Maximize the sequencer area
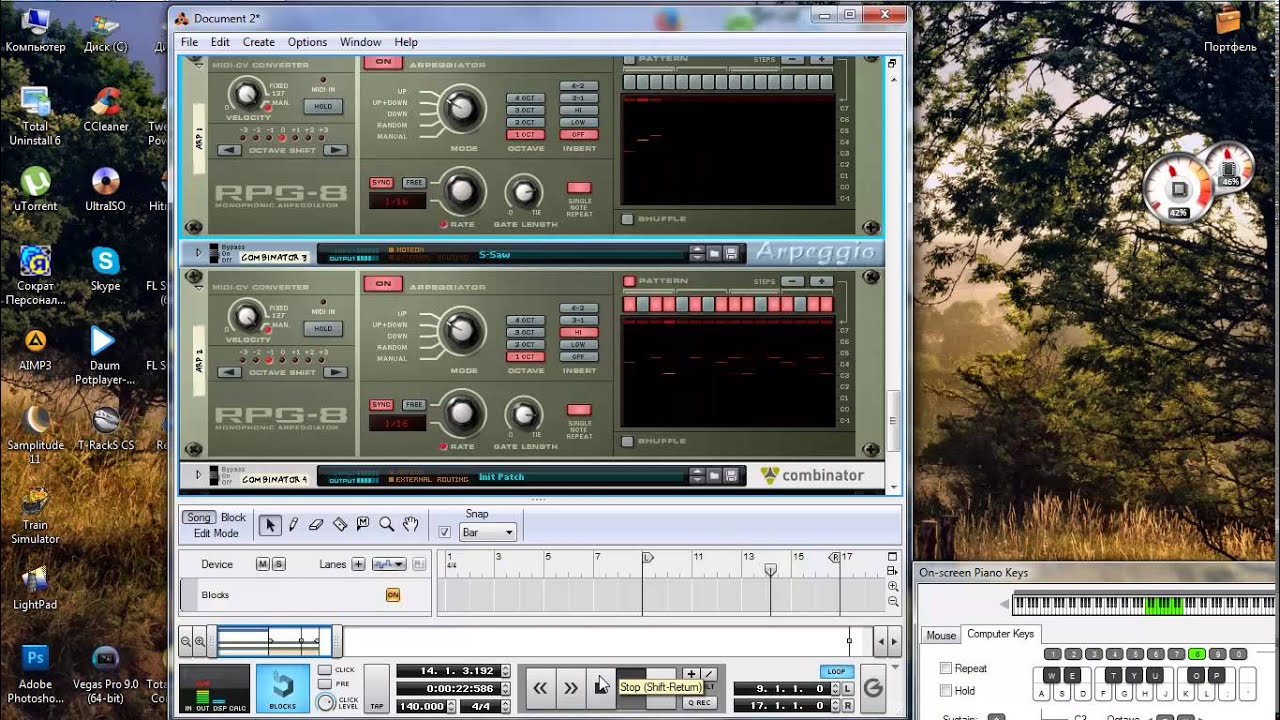This screenshot has width=1280, height=720. coord(893,557)
